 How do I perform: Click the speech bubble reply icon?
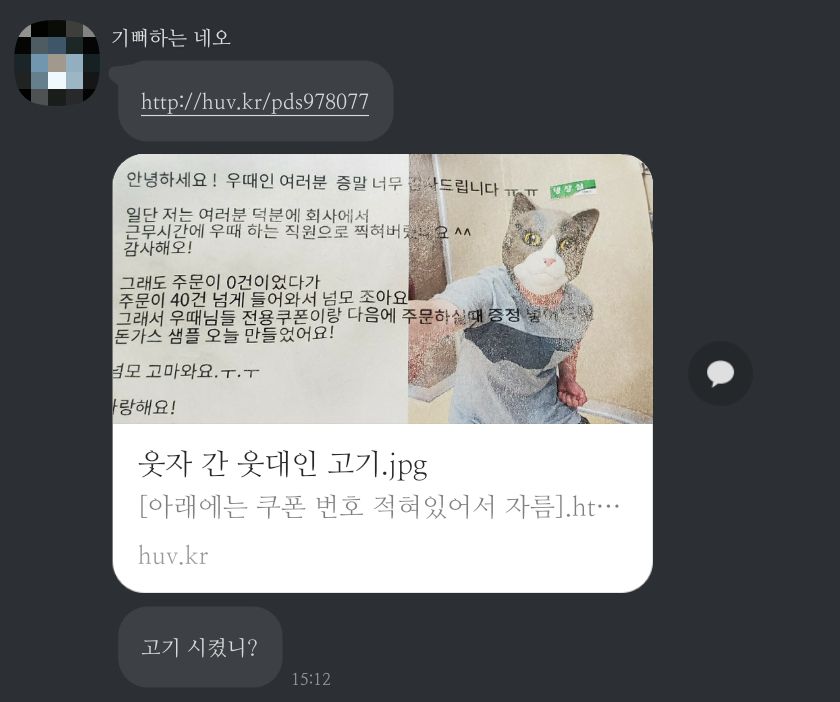click(x=720, y=373)
